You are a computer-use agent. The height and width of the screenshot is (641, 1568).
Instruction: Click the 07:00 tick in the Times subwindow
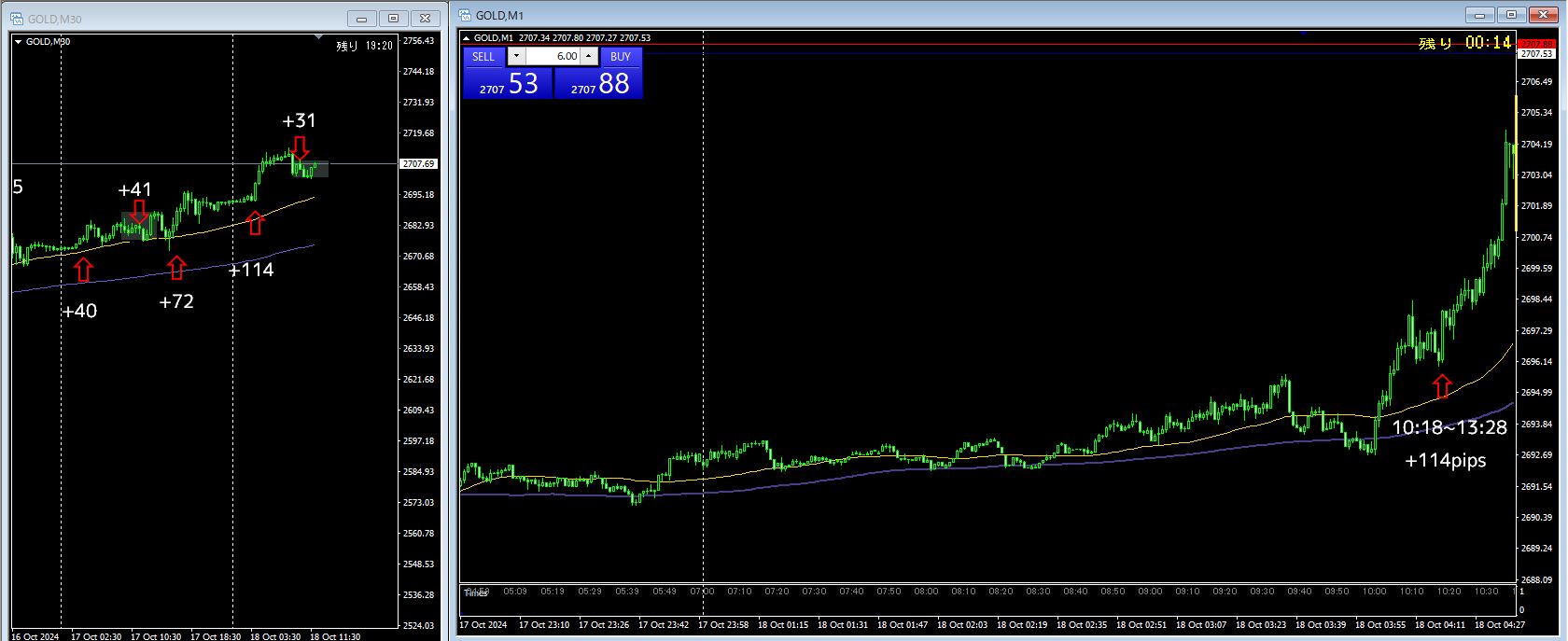(x=702, y=592)
